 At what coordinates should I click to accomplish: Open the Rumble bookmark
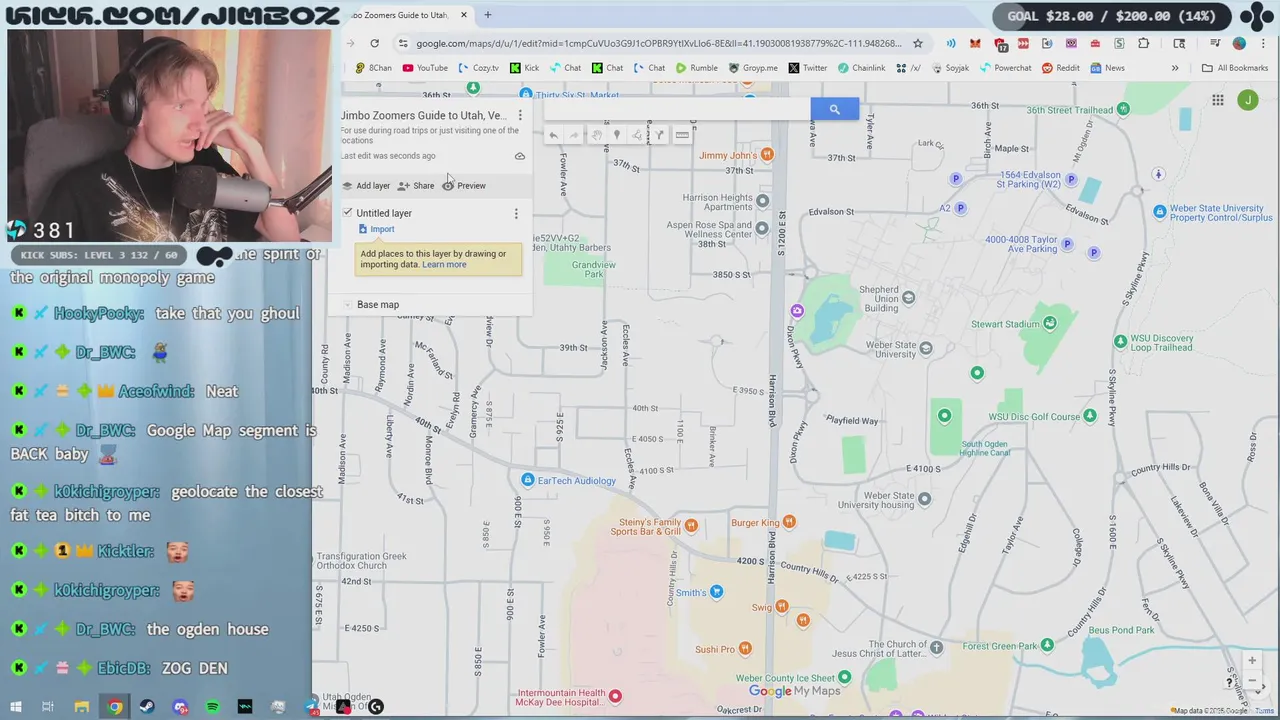coord(696,68)
